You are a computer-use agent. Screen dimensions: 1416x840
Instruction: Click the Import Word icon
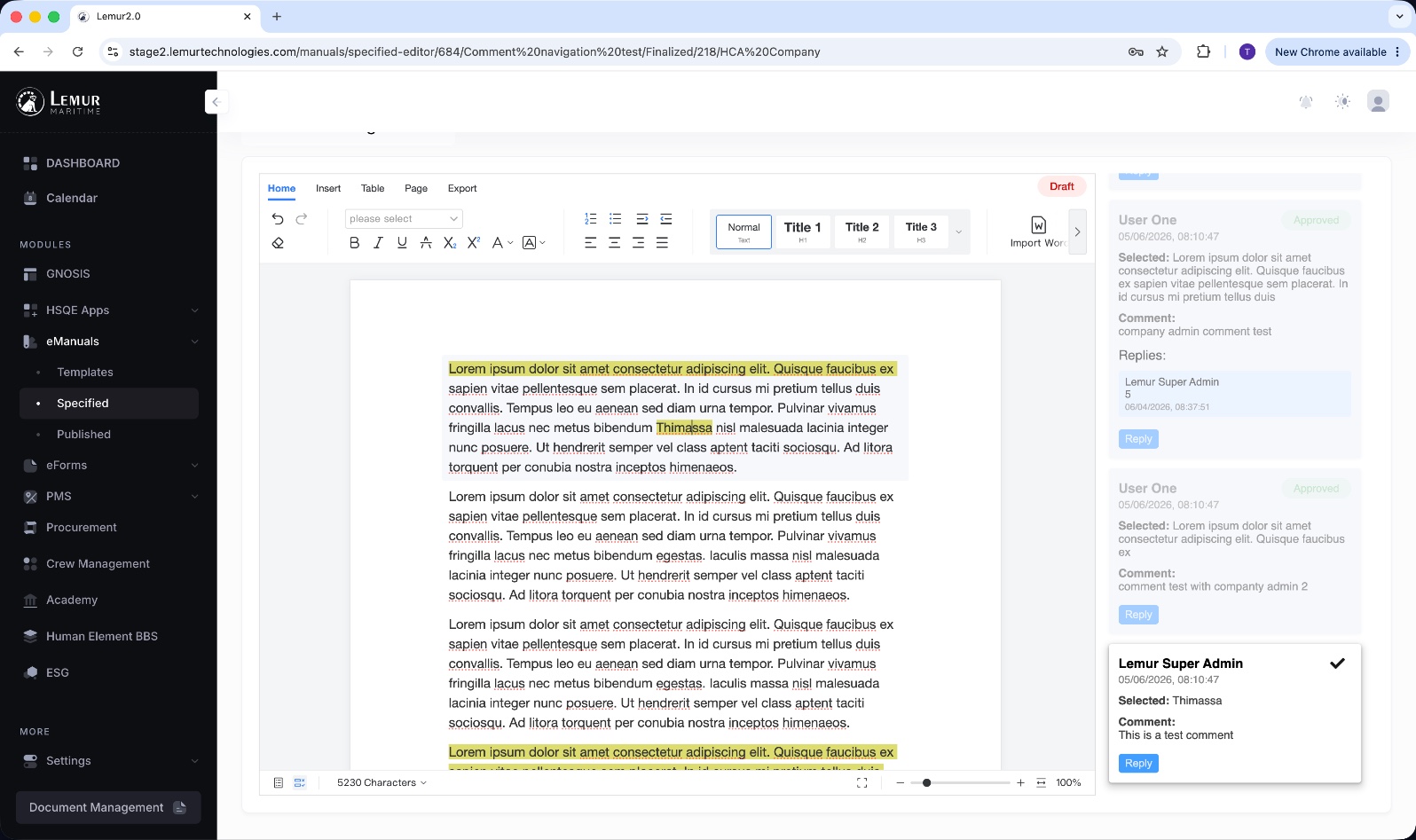coord(1038,225)
